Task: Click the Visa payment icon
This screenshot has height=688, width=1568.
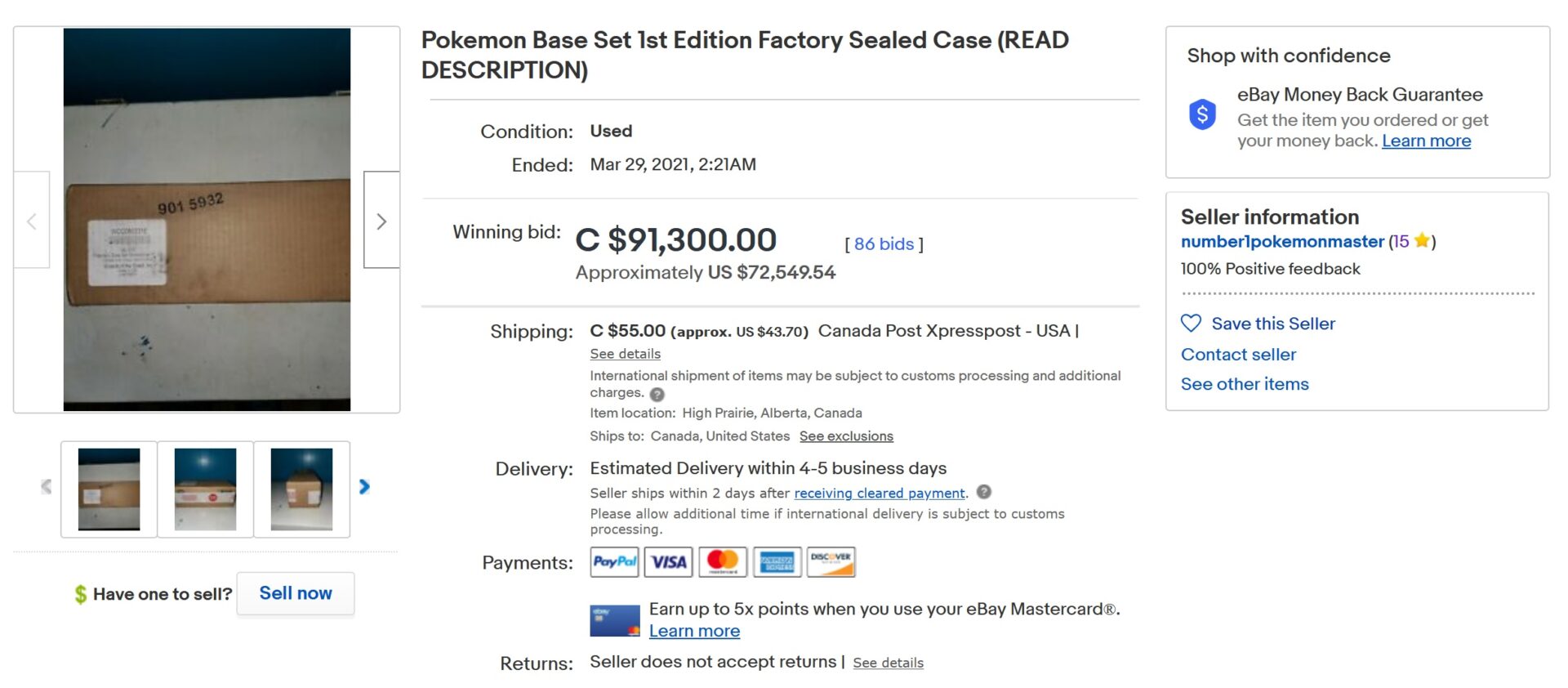Action: pos(668,561)
